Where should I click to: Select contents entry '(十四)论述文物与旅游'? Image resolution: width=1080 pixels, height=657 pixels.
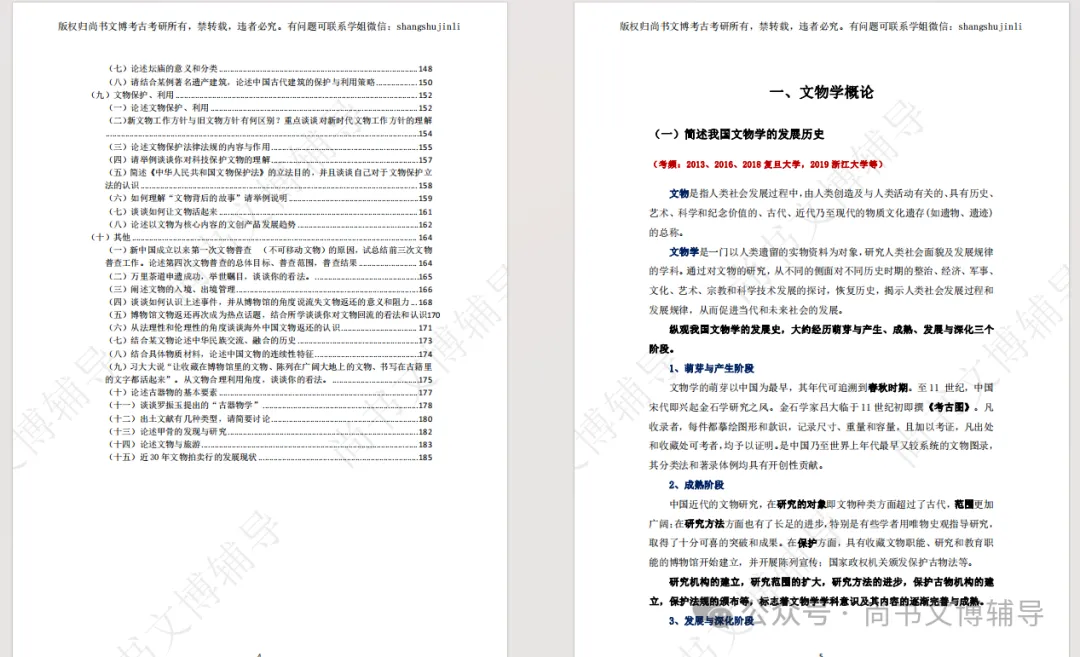click(270, 444)
